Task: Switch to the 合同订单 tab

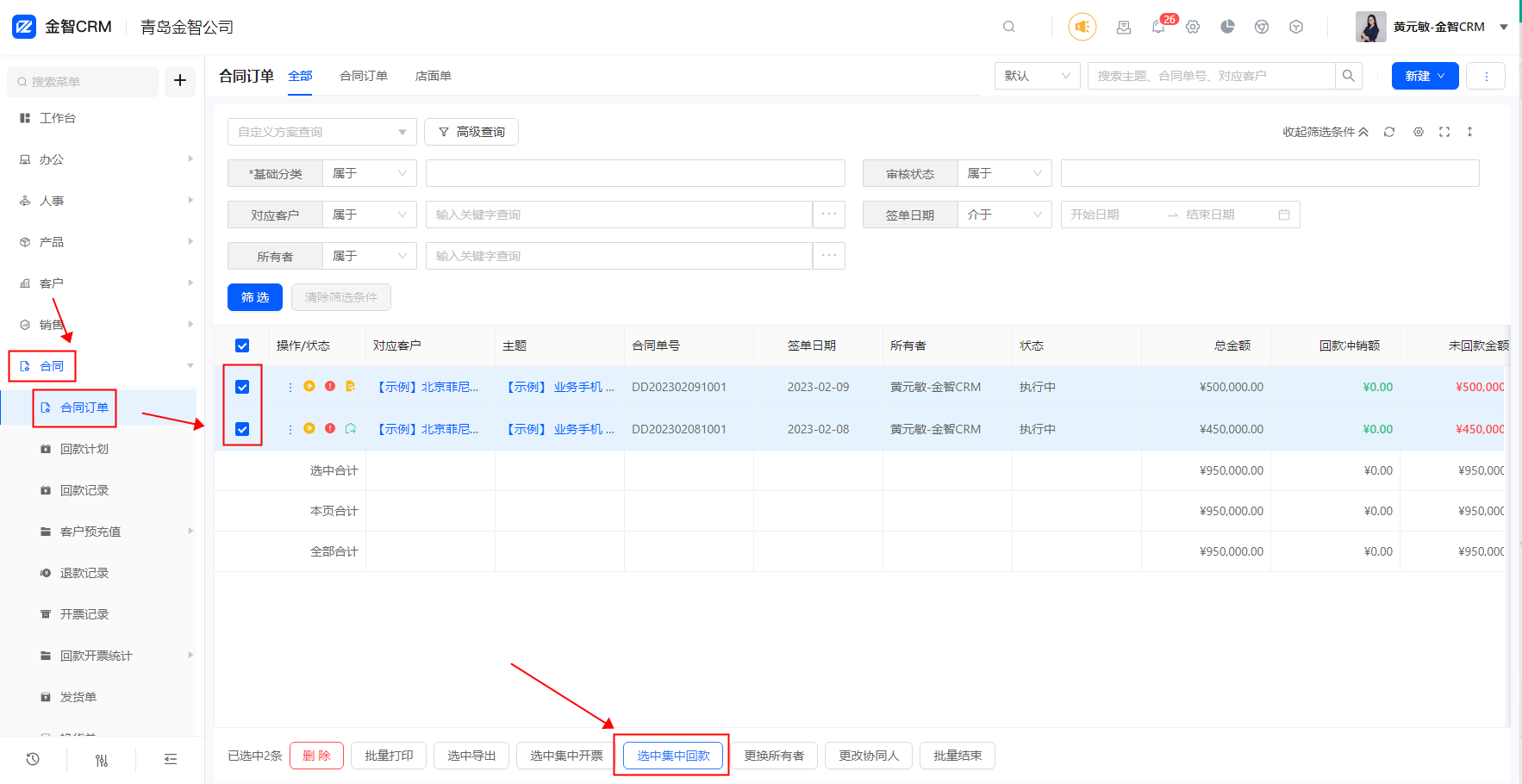Action: click(x=364, y=76)
